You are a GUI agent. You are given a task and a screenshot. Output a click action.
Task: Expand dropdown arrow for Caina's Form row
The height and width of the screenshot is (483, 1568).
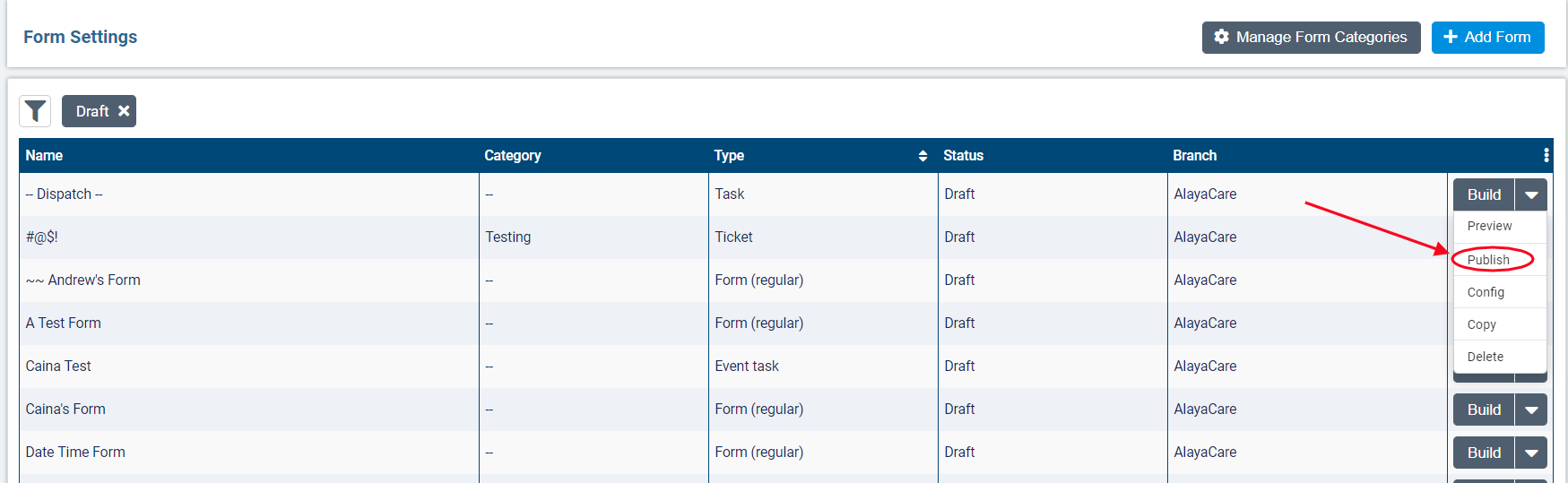1530,410
